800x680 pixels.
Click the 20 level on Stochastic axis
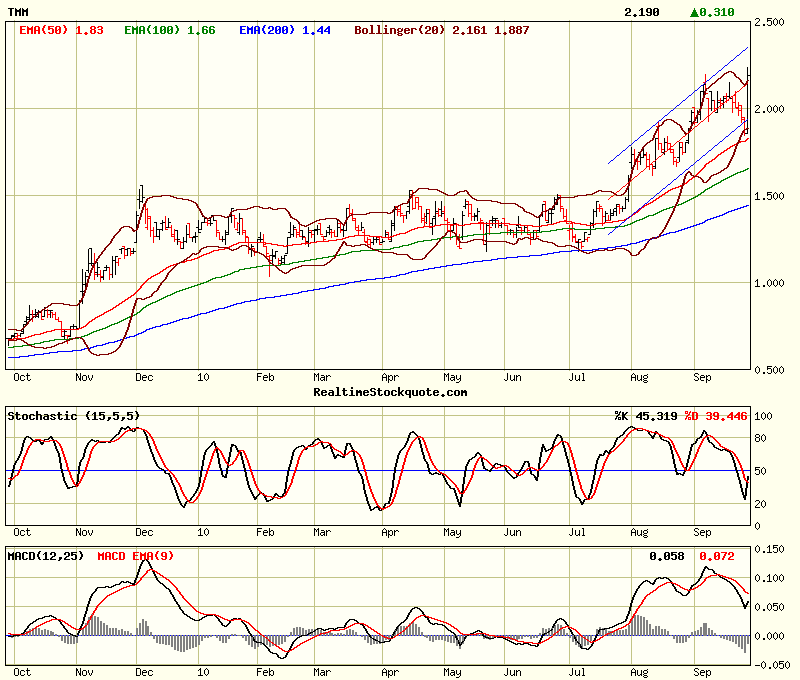pyautogui.click(x=760, y=504)
